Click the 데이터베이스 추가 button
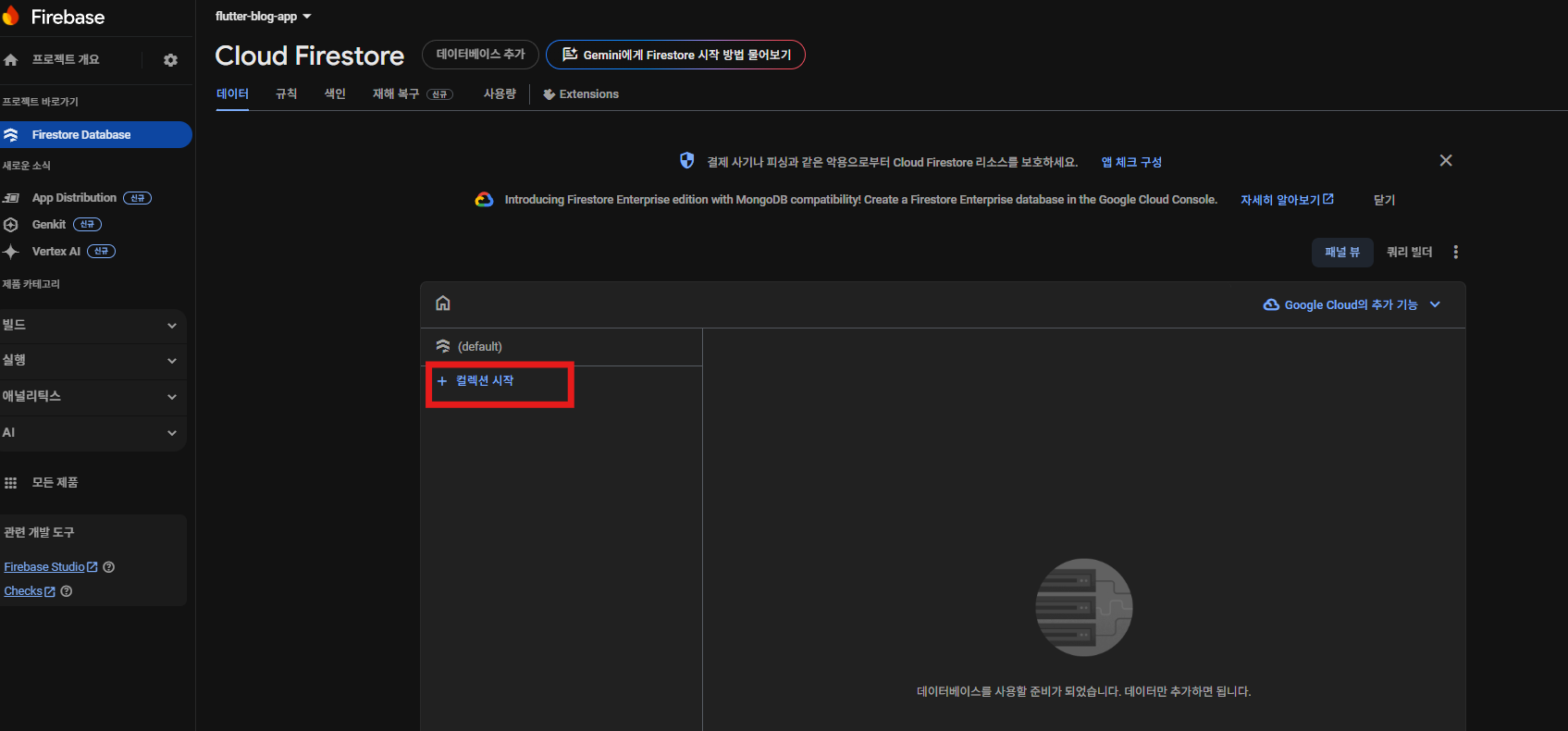 480,55
